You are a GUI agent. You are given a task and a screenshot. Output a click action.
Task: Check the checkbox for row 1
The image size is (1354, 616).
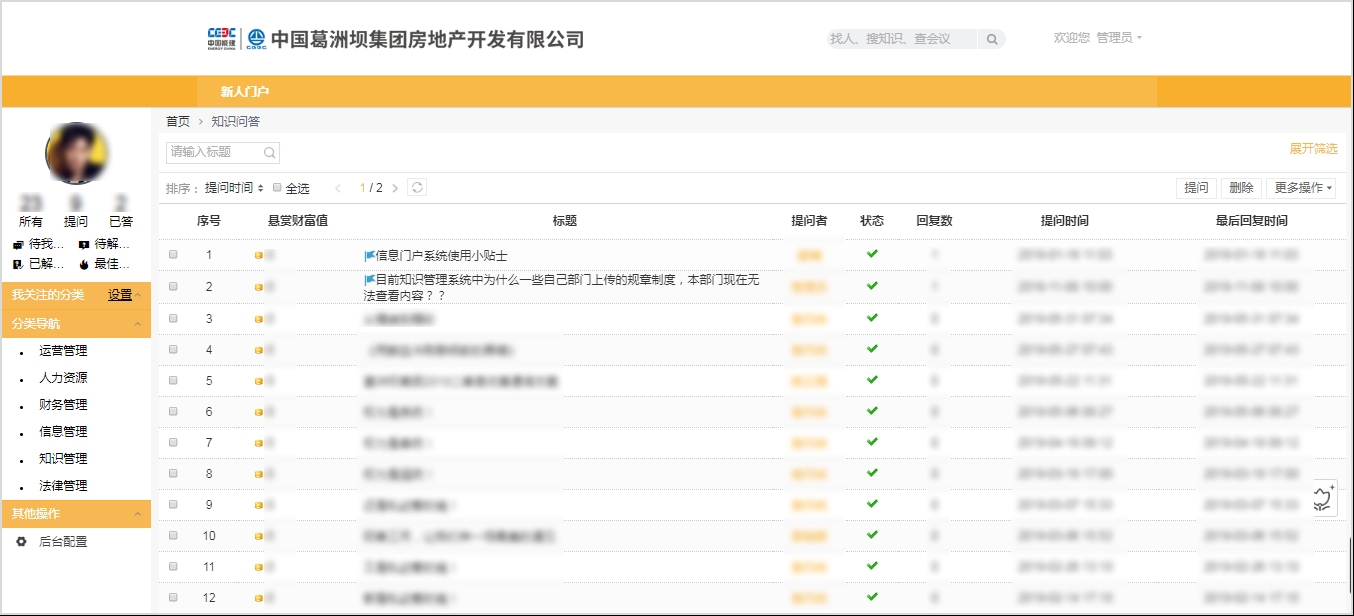173,255
